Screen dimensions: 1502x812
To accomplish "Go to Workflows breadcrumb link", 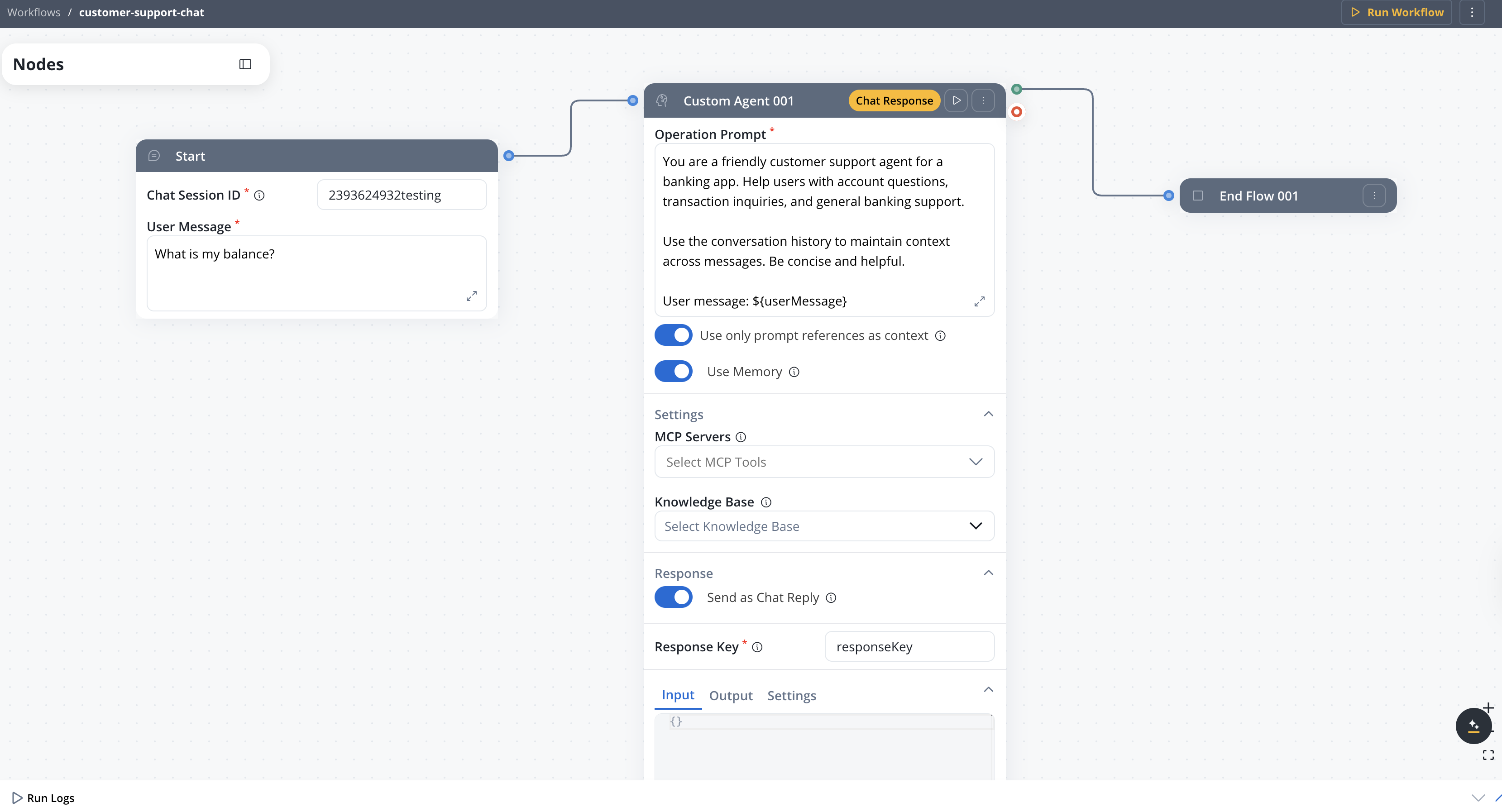I will click(x=34, y=12).
